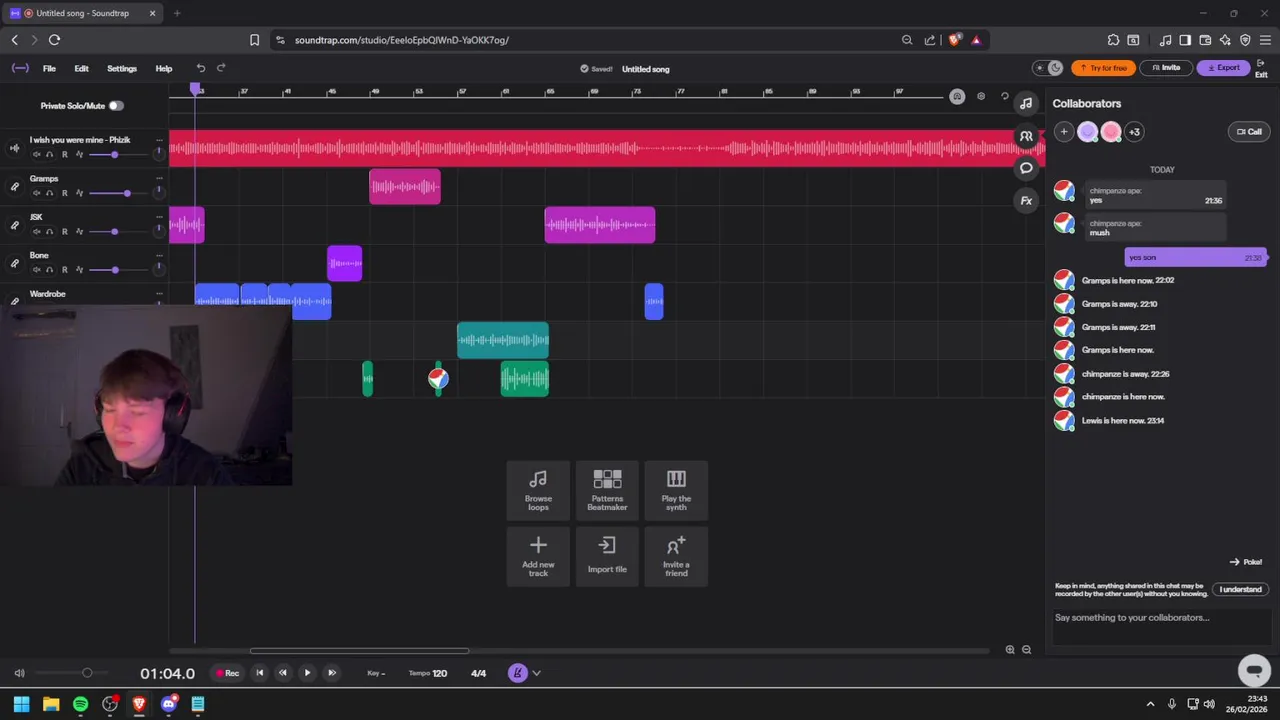
Task: Mute the JSK track
Action: click(37, 231)
